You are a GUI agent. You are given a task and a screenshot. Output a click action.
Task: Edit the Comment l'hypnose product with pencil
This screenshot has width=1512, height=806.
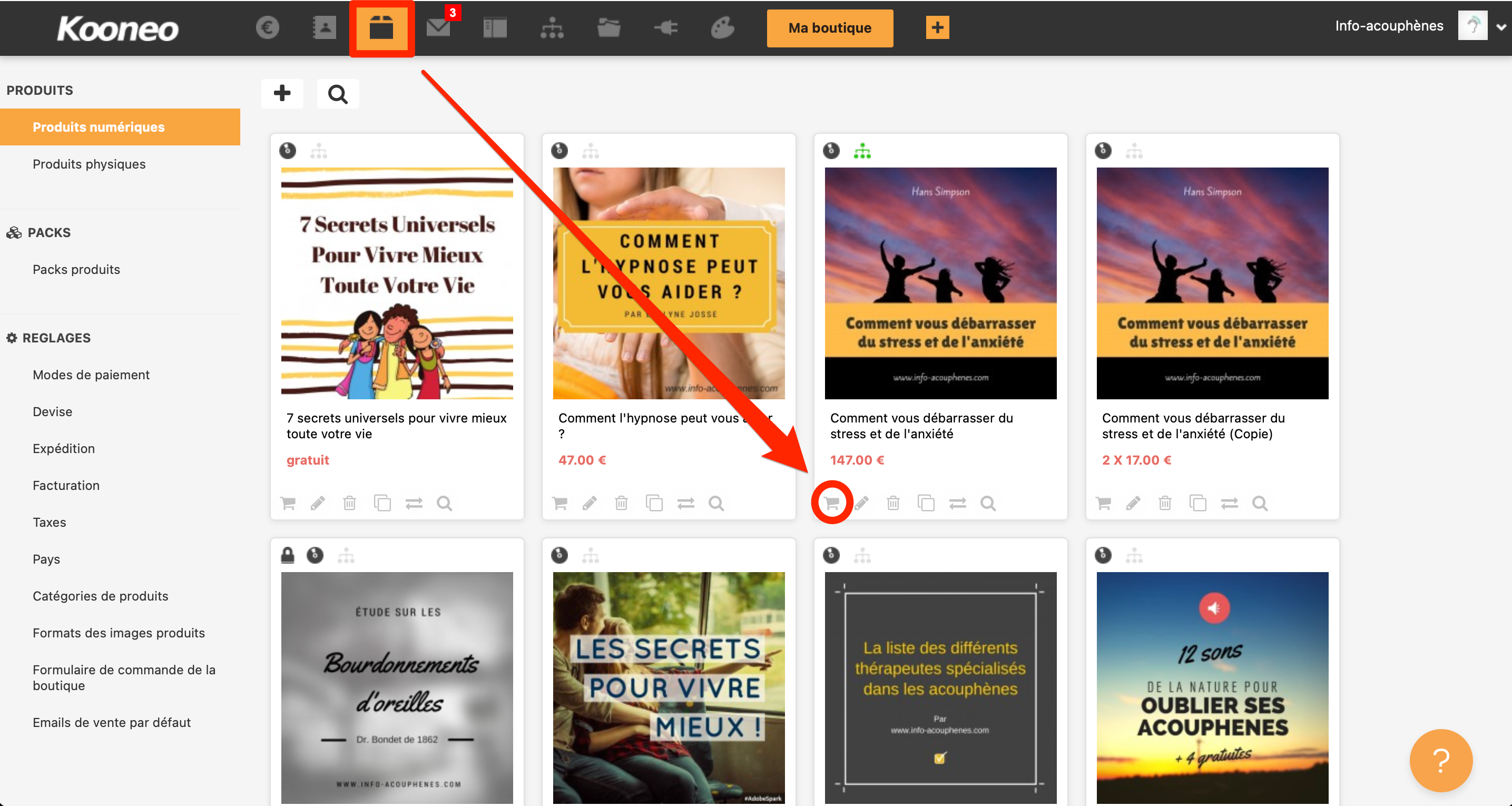(x=590, y=503)
